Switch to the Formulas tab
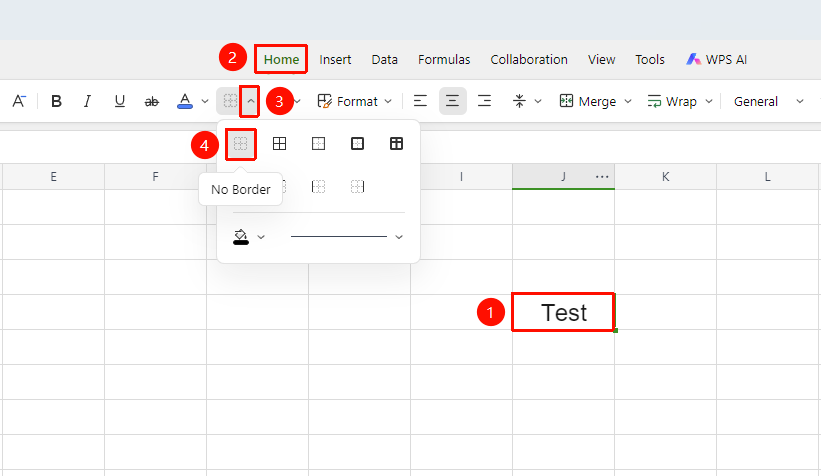The image size is (821, 476). tap(444, 60)
